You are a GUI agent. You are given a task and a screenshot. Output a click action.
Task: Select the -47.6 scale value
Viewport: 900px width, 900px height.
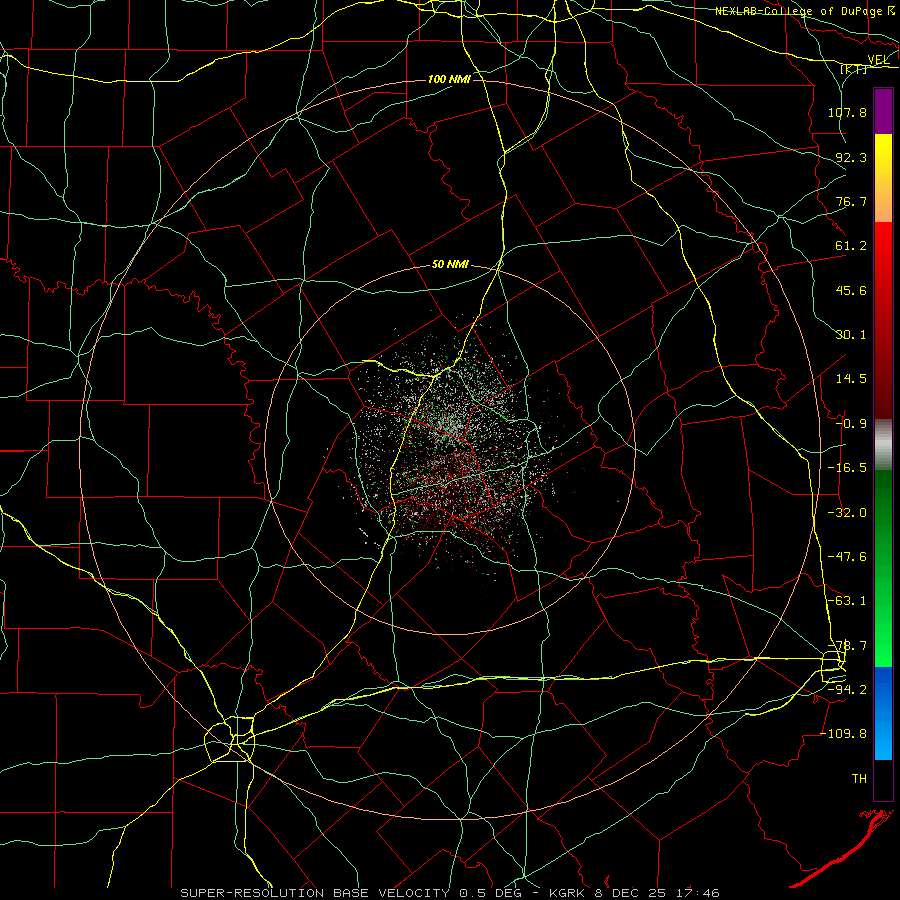[847, 557]
